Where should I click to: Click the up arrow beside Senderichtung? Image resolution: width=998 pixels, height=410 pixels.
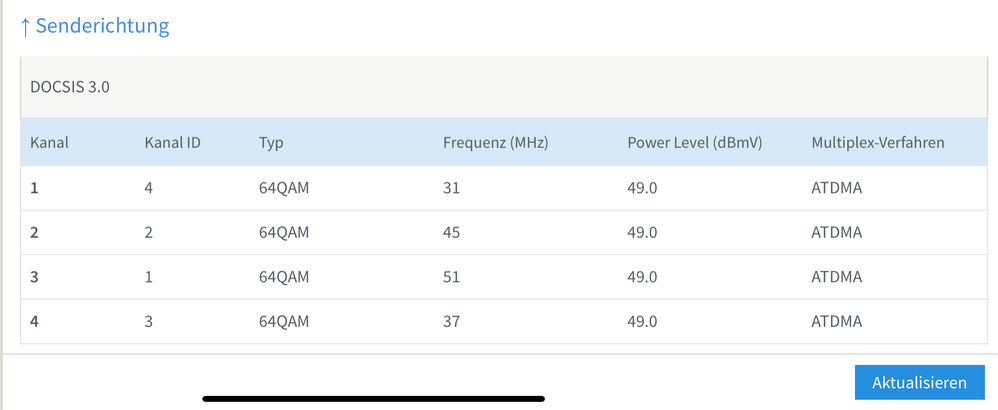[25, 27]
